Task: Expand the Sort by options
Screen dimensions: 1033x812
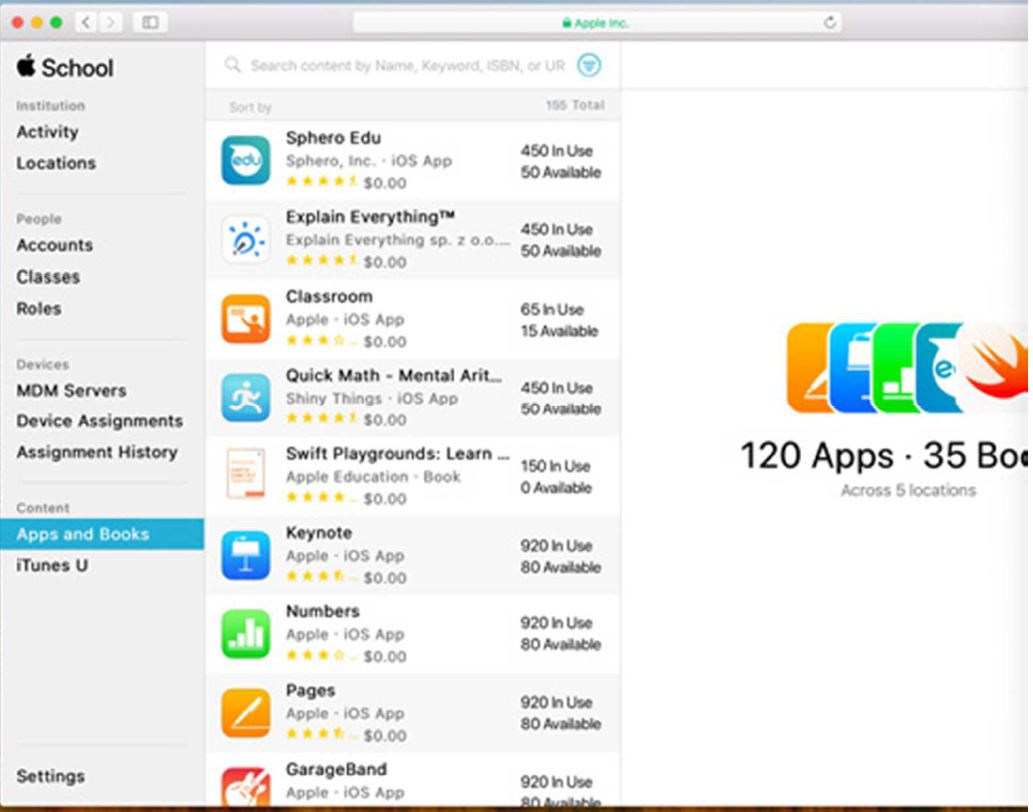Action: click(x=250, y=107)
